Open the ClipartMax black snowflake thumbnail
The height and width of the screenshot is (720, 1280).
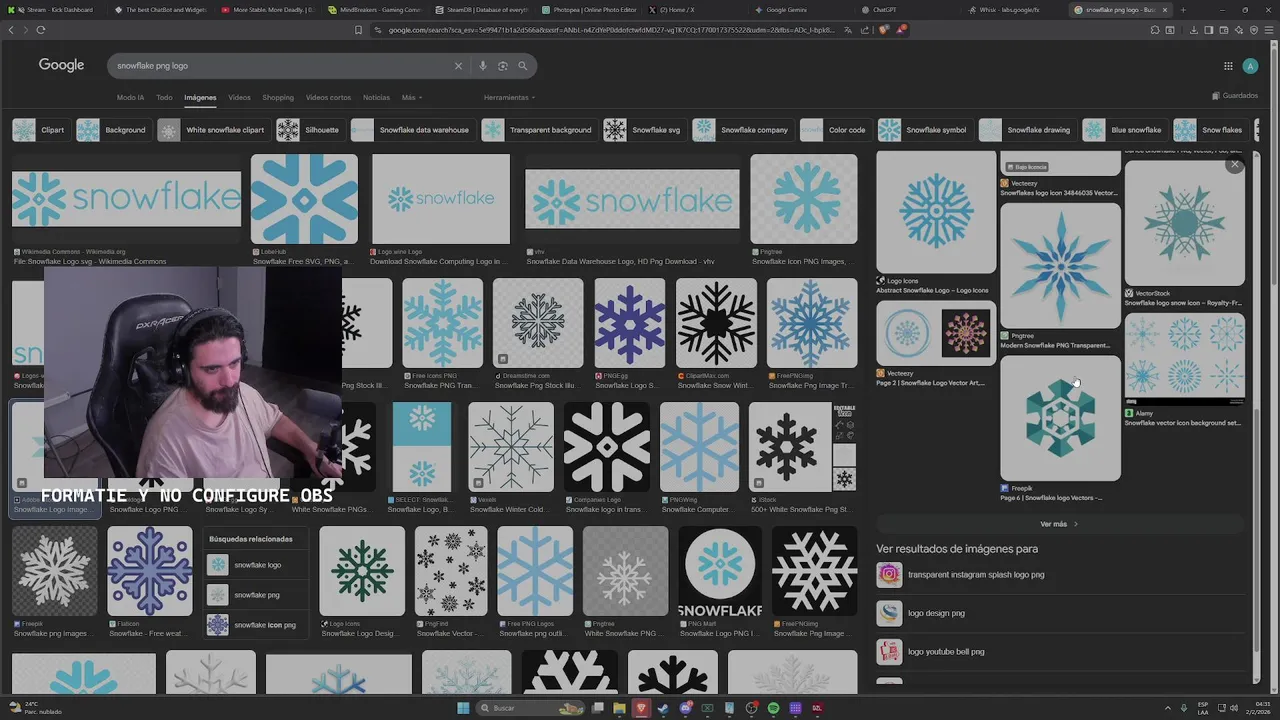716,322
